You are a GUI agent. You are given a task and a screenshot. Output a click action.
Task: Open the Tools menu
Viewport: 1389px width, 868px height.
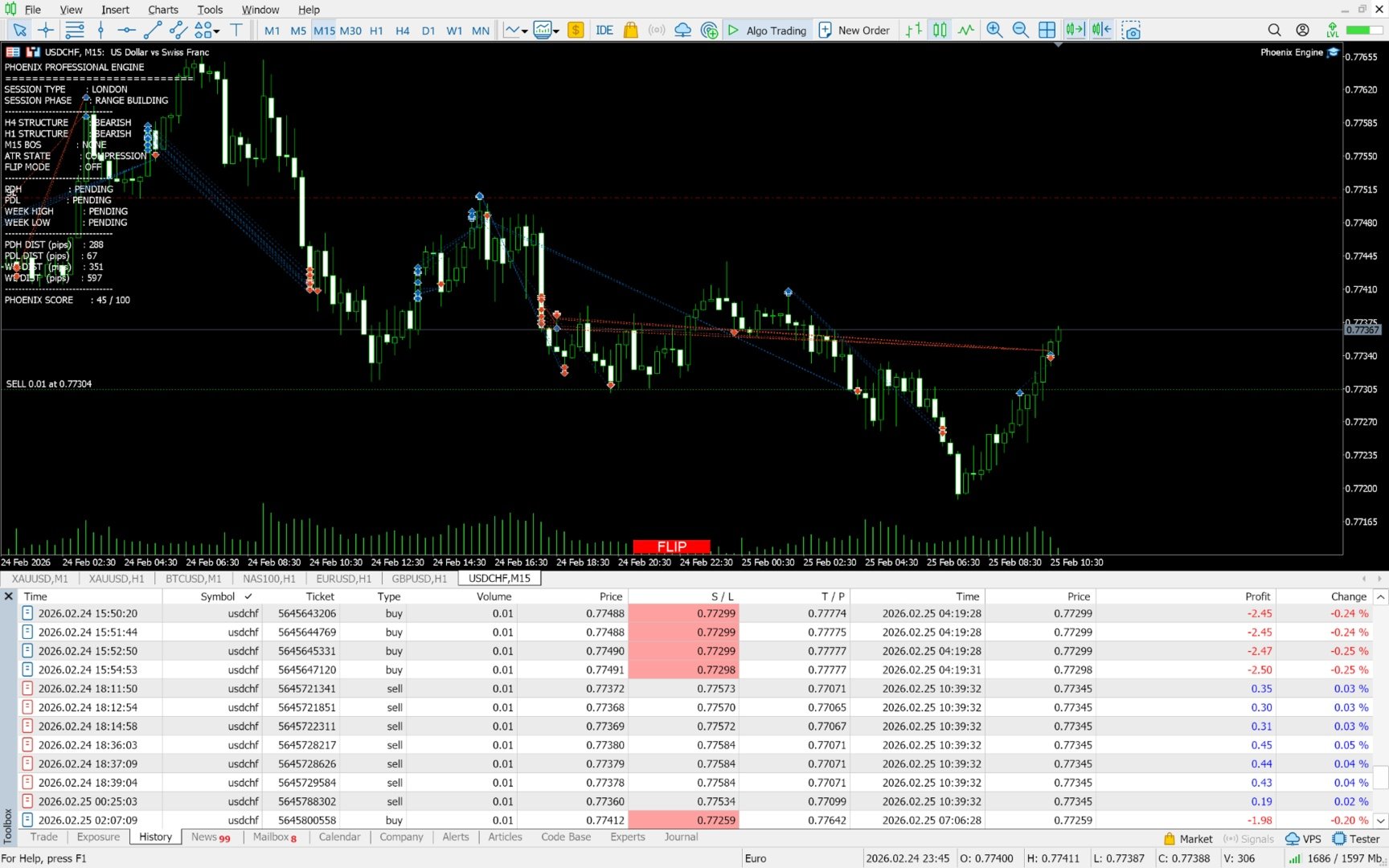(x=210, y=10)
